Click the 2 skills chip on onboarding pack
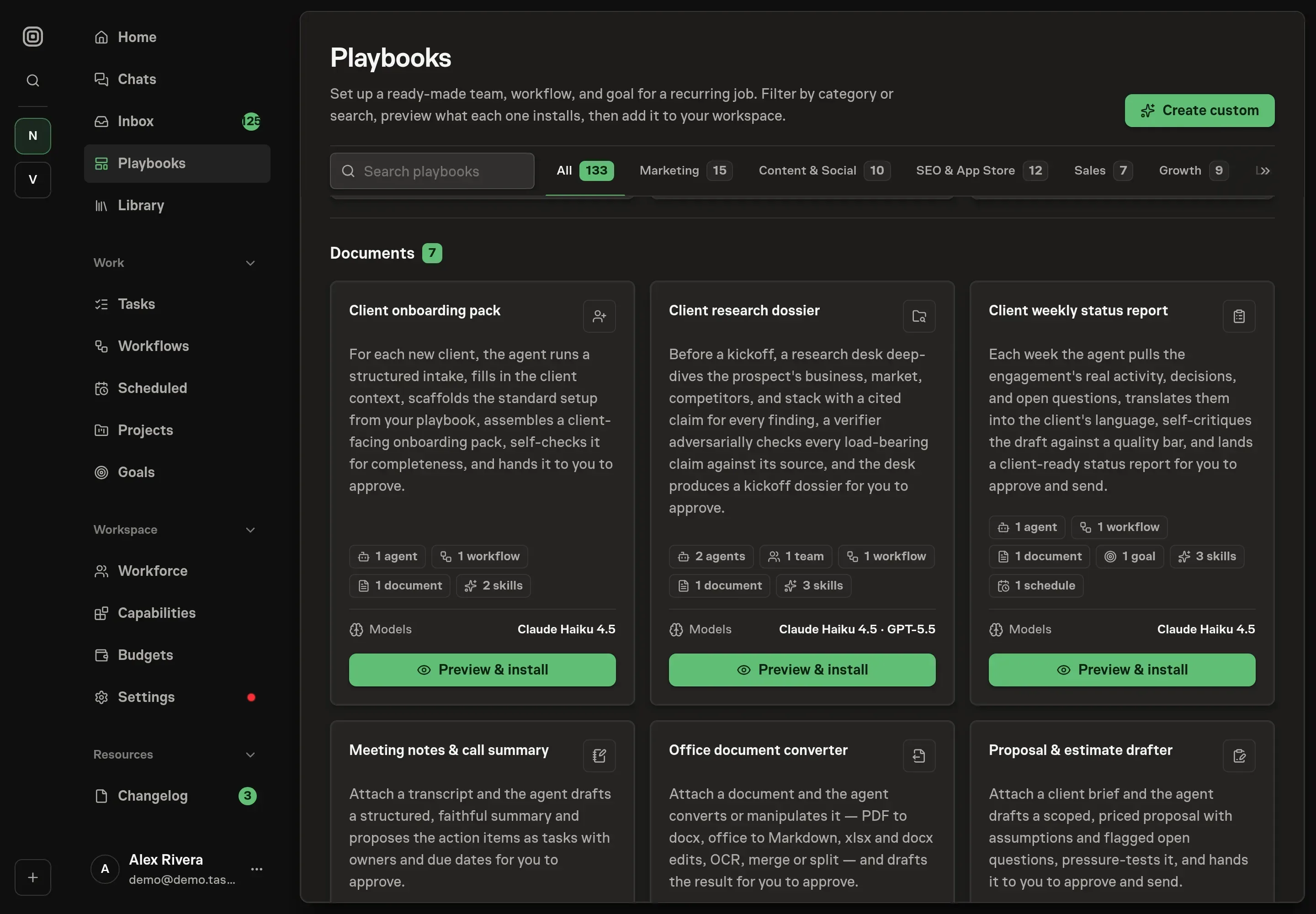The width and height of the screenshot is (1316, 914). point(493,586)
